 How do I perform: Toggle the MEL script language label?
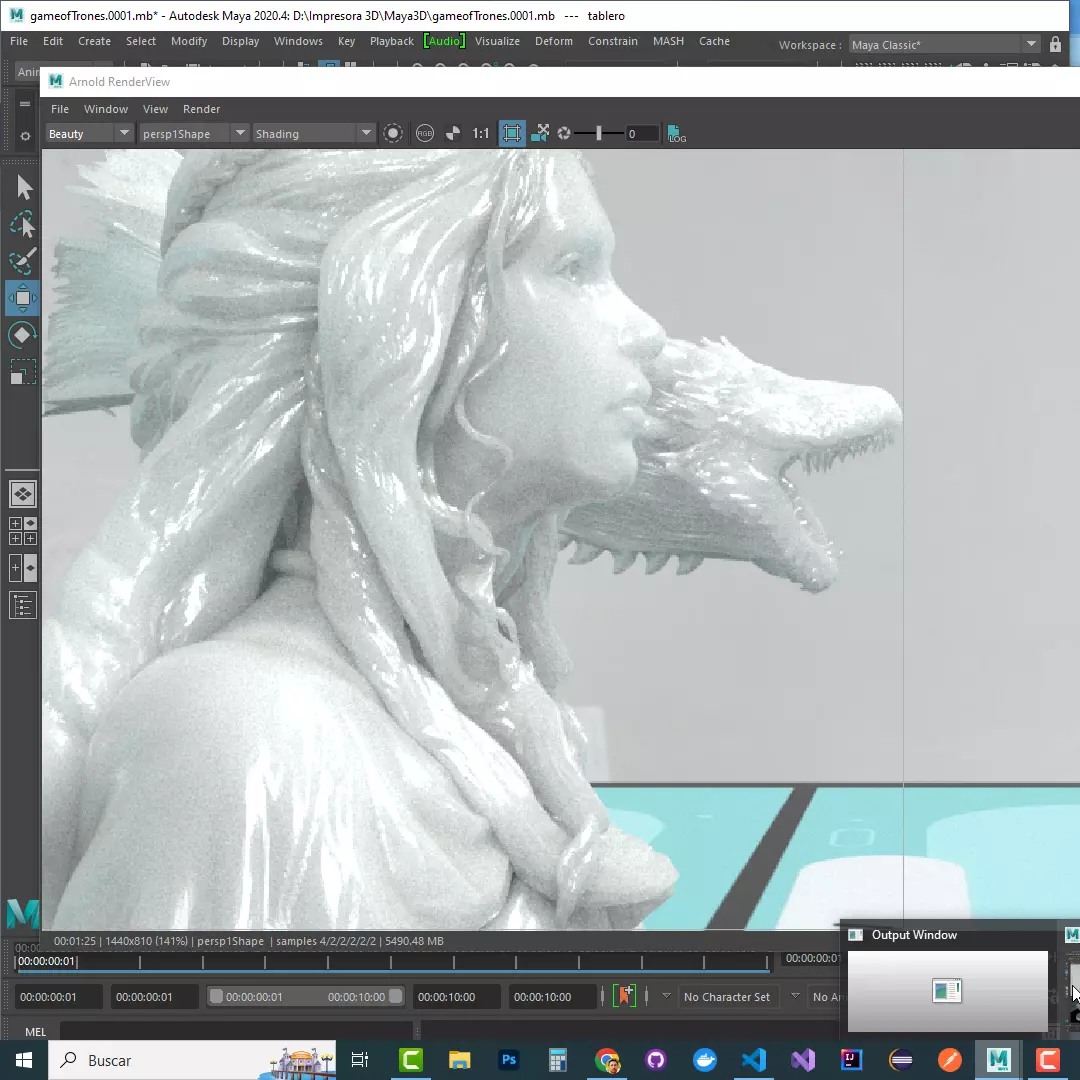(x=36, y=1032)
